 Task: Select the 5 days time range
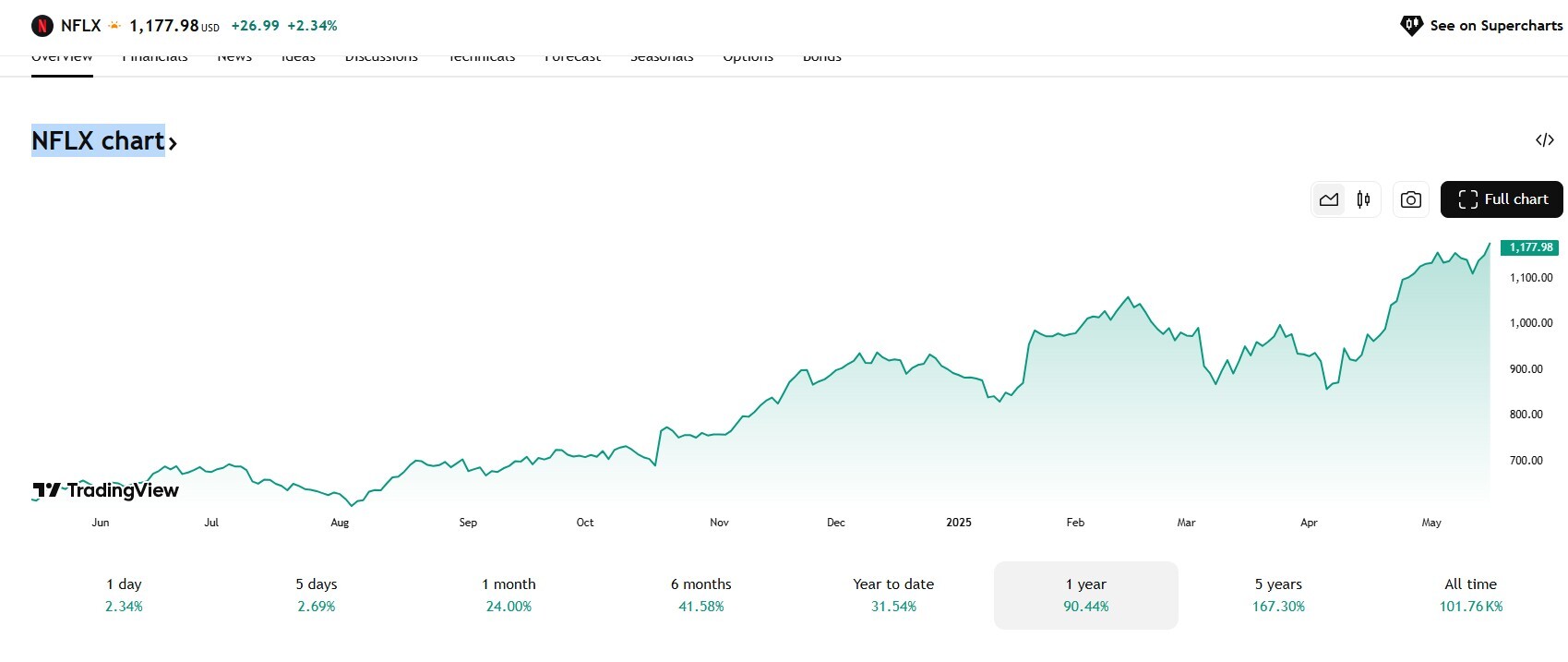(317, 596)
